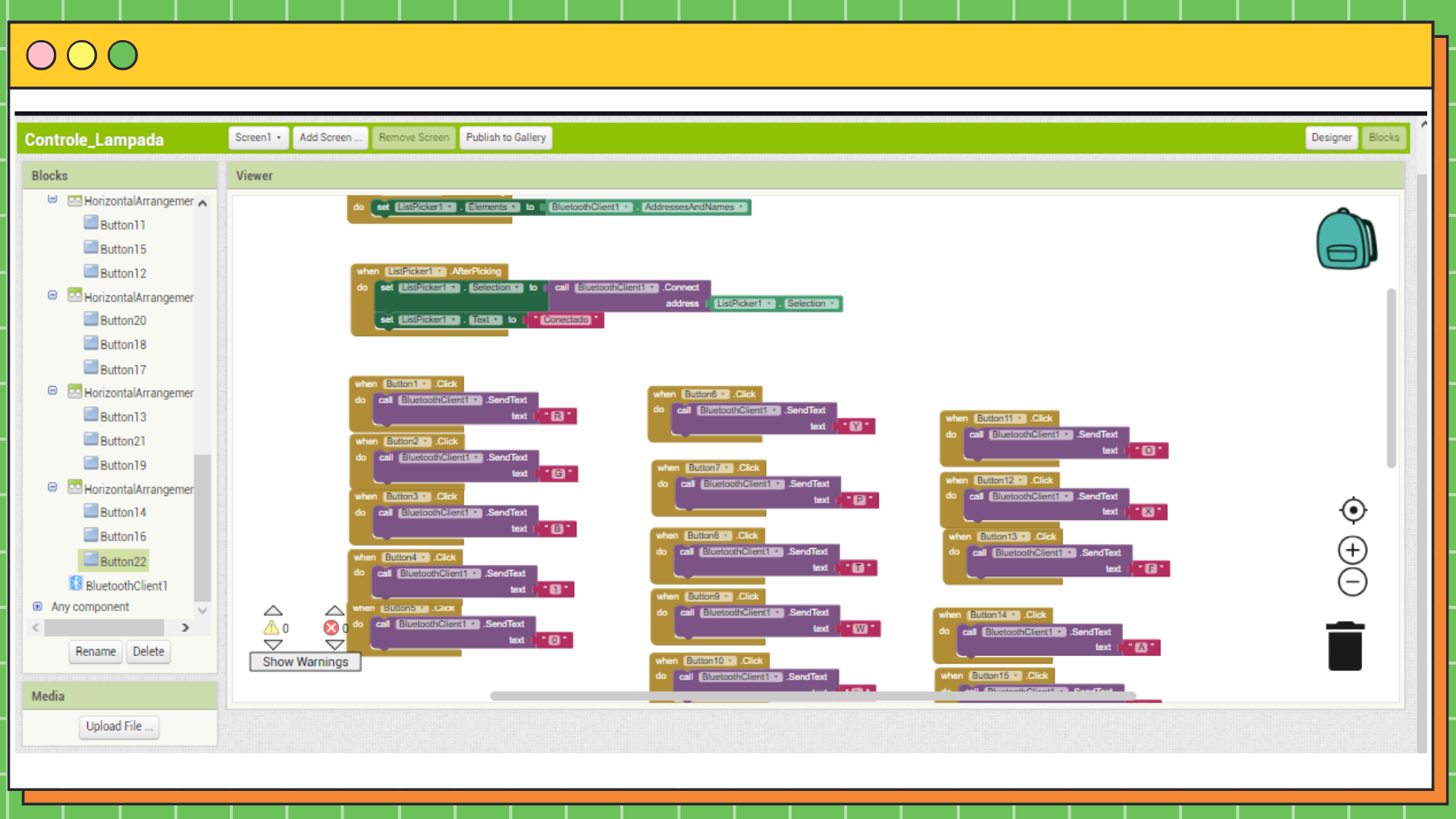1456x819 pixels.
Task: Click the green traffic light window button
Action: [x=122, y=55]
